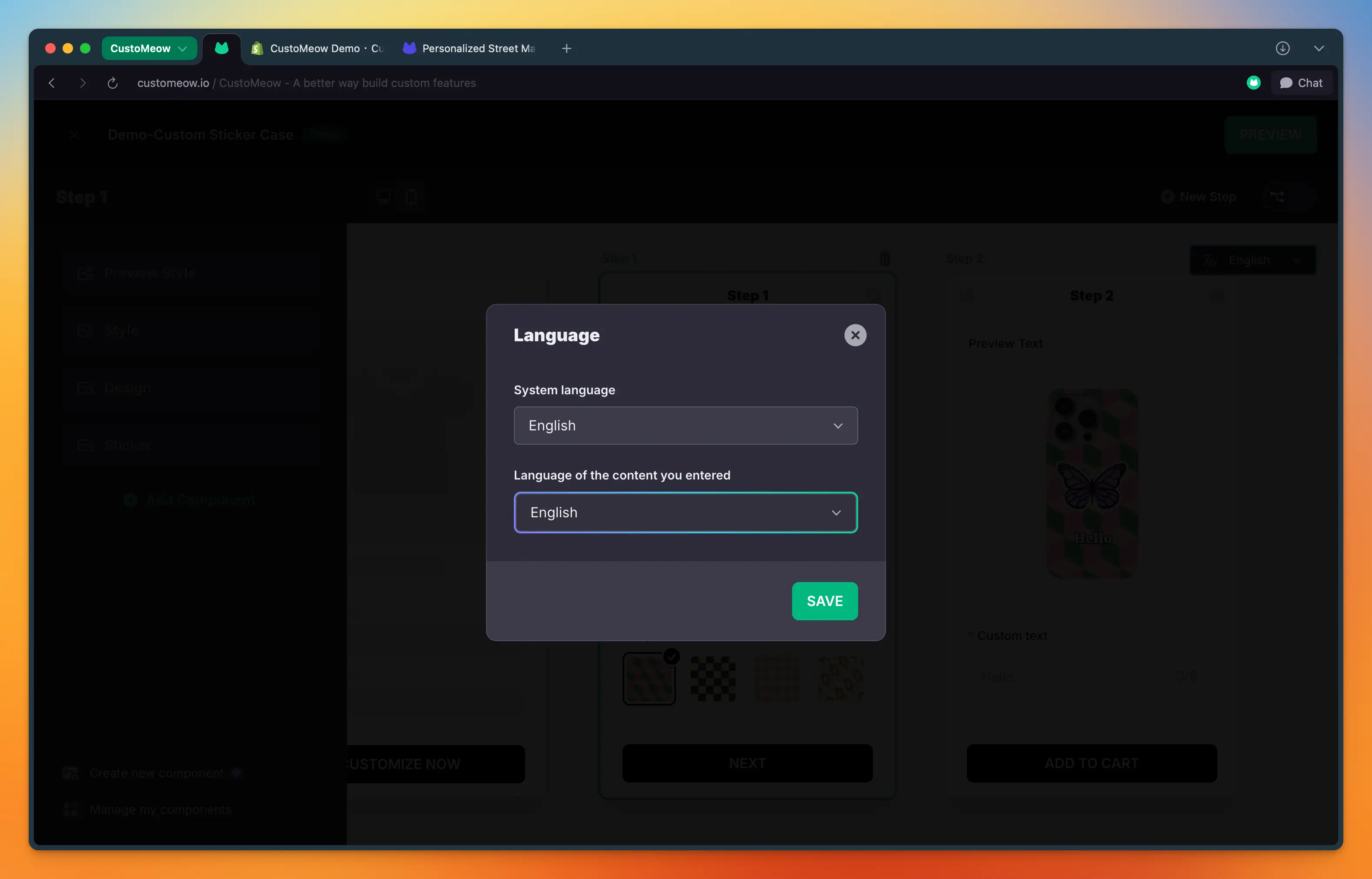Screen dimensions: 1372x879
Task: Reload the page with the refresh icon
Action: click(x=113, y=83)
